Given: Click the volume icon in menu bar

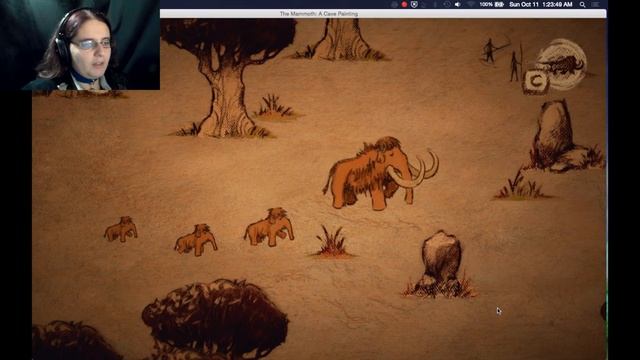Looking at the screenshot, I should [458, 4].
